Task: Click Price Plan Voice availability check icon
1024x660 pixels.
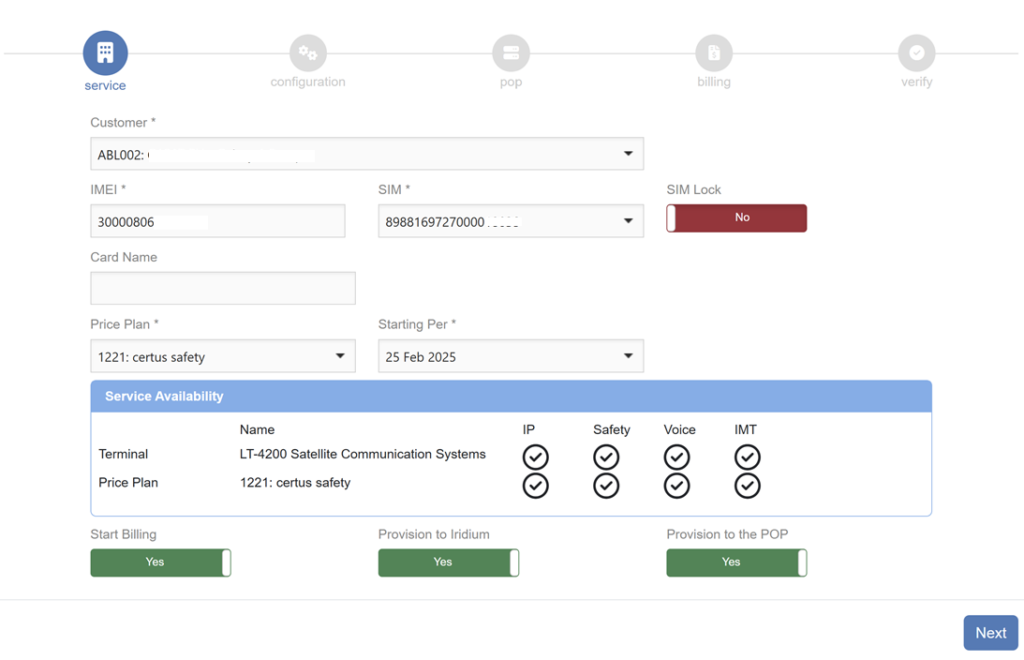Action: [677, 486]
